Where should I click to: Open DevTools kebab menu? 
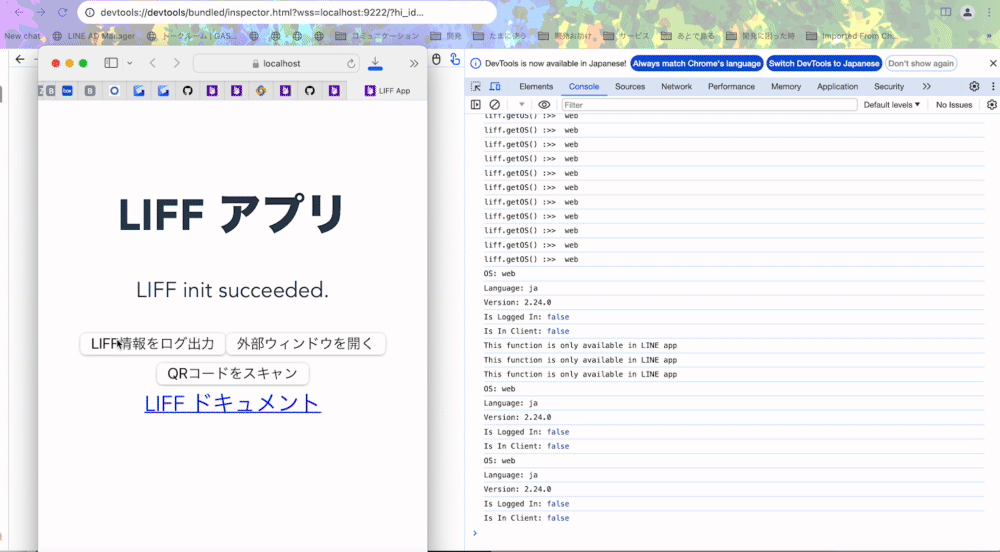click(x=992, y=87)
